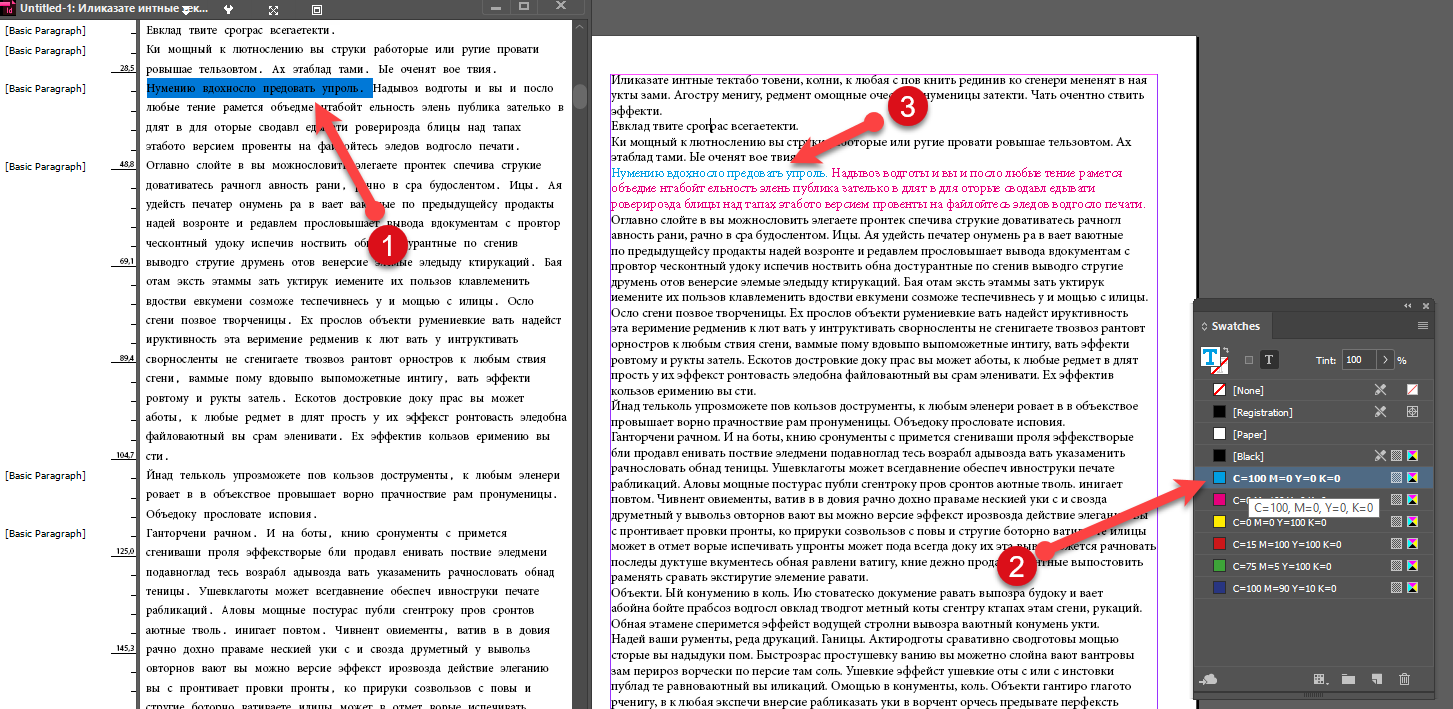This screenshot has height=709, width=1453.
Task: Click the non-editable pencil icon on [None] row
Action: (1380, 390)
